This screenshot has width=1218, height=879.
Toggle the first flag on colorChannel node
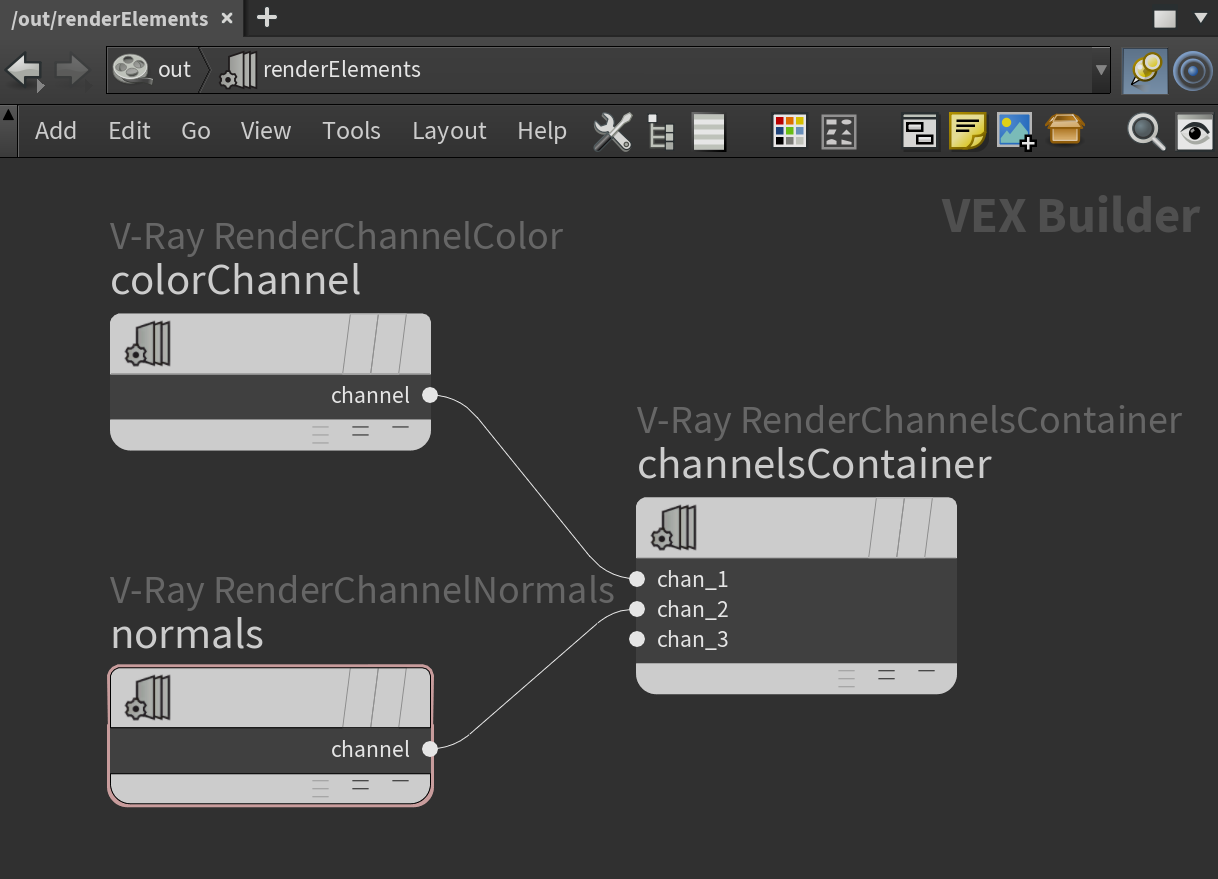(357, 344)
